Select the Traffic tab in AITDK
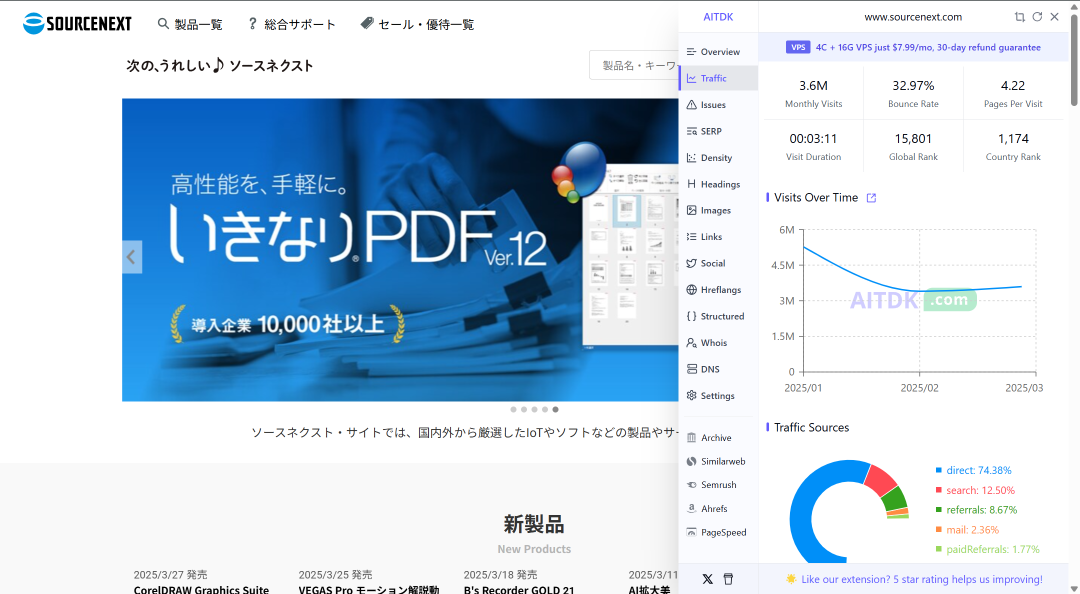This screenshot has width=1080, height=594. [718, 78]
